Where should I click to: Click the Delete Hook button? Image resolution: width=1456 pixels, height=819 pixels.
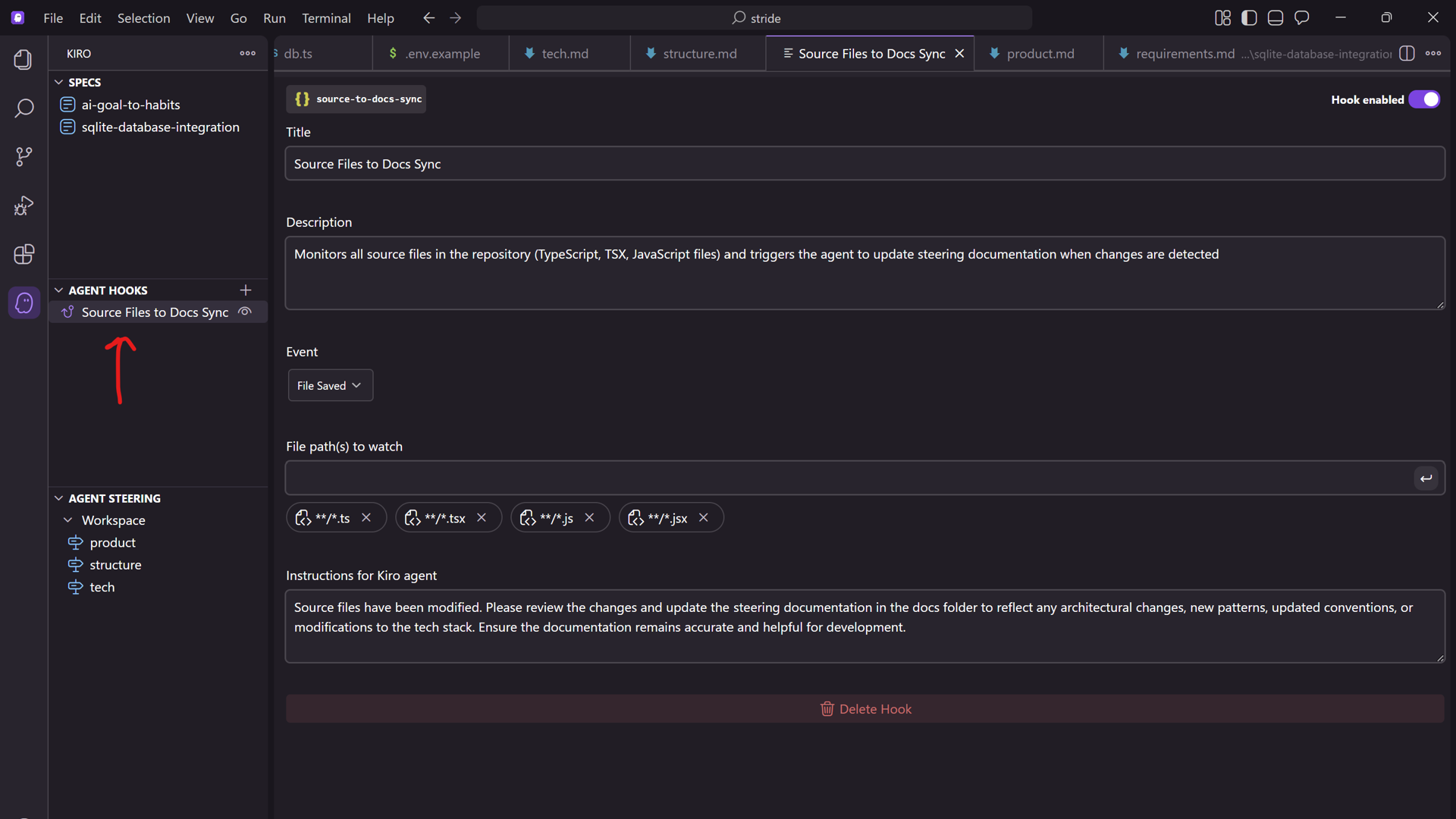click(864, 708)
